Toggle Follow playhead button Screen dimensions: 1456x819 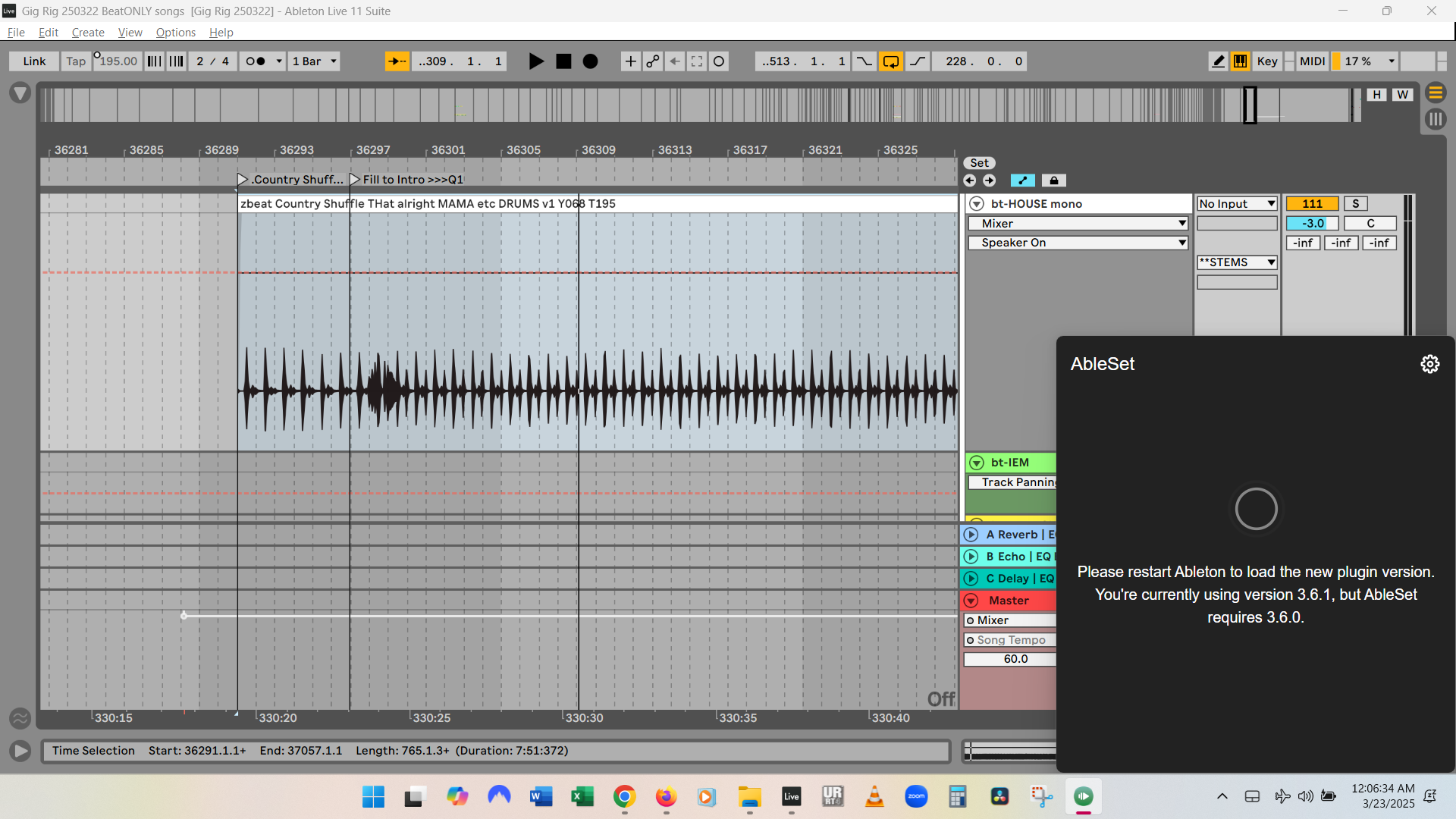pos(397,61)
